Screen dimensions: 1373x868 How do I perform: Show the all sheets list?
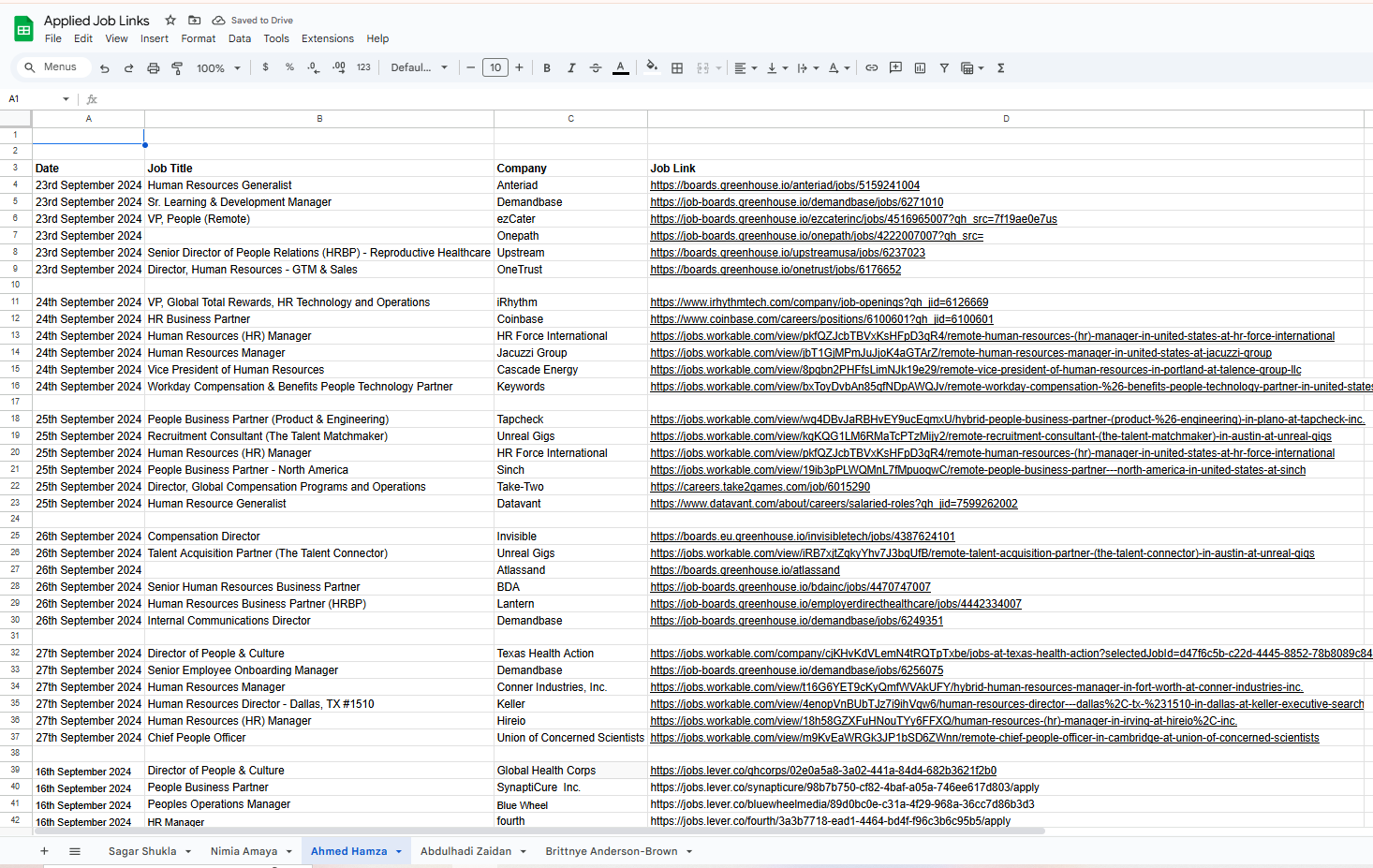pyautogui.click(x=75, y=851)
